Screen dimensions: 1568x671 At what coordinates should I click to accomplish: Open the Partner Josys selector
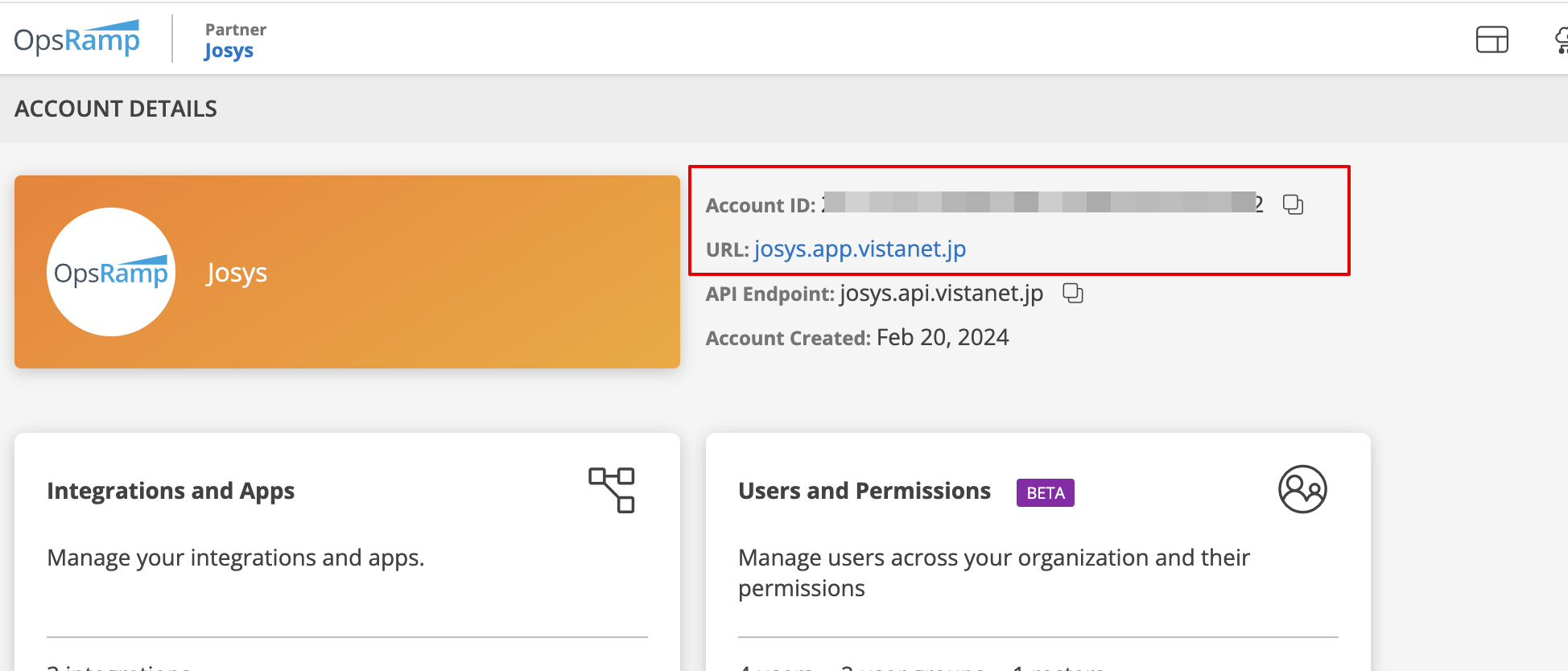[235, 40]
